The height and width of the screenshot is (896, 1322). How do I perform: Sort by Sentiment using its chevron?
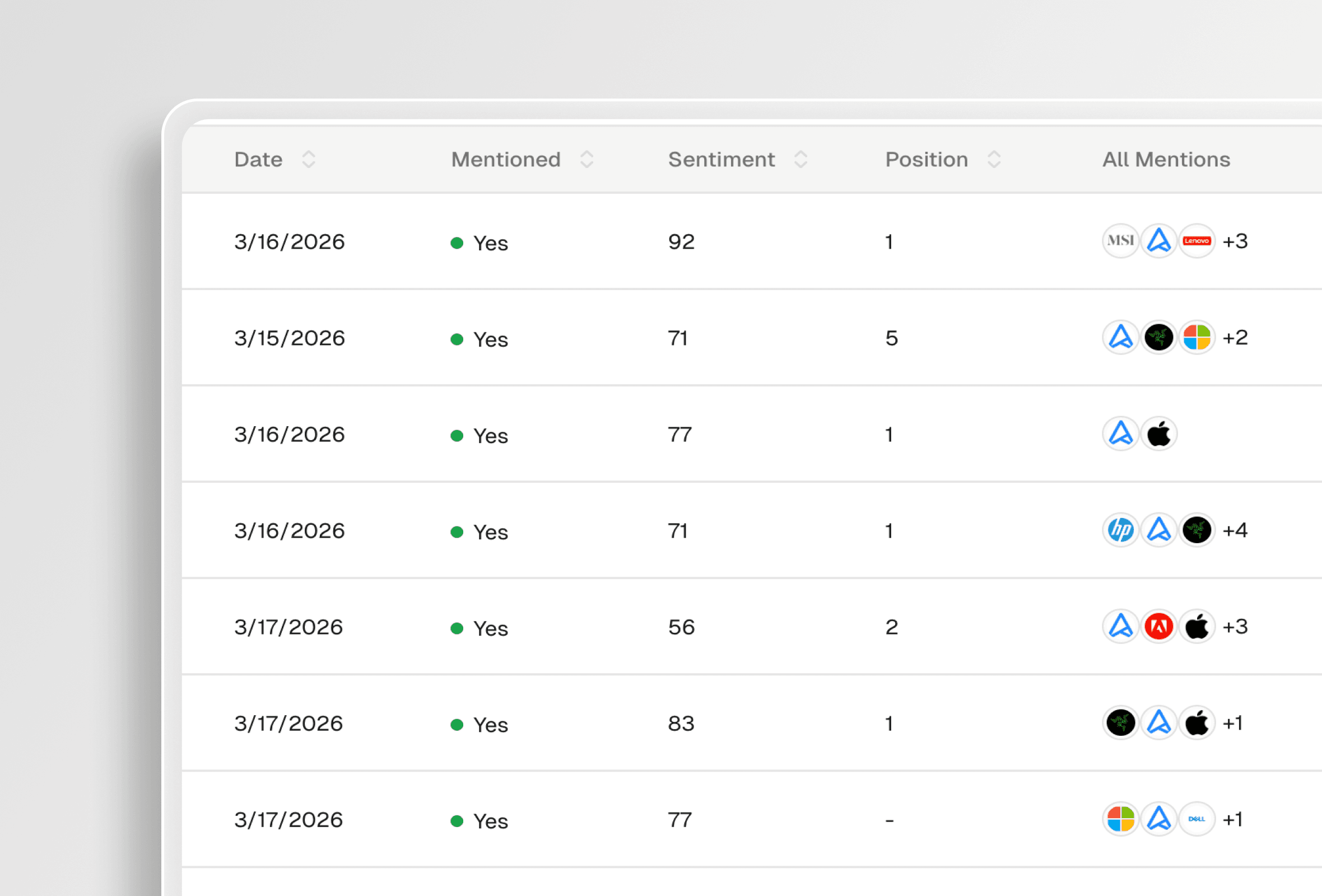click(x=802, y=159)
